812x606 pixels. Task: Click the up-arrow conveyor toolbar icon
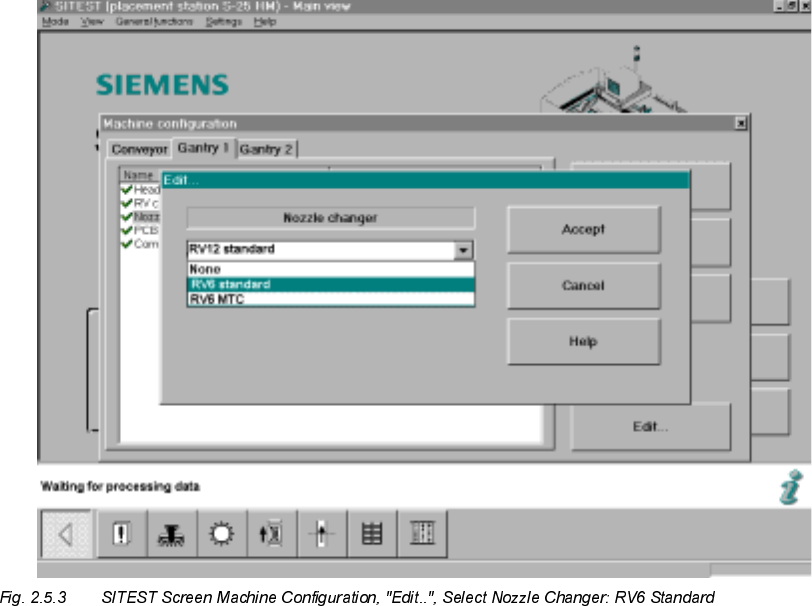(271, 534)
